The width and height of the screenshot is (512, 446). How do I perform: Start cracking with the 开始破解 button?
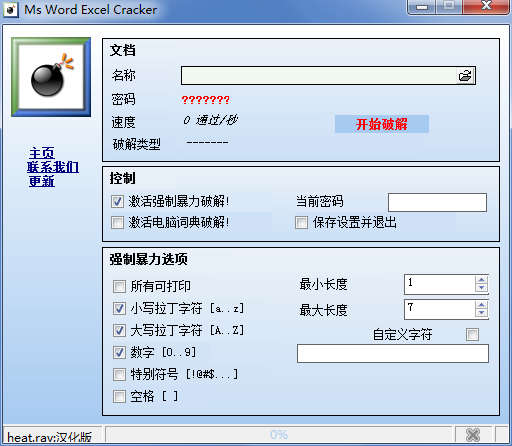[382, 124]
